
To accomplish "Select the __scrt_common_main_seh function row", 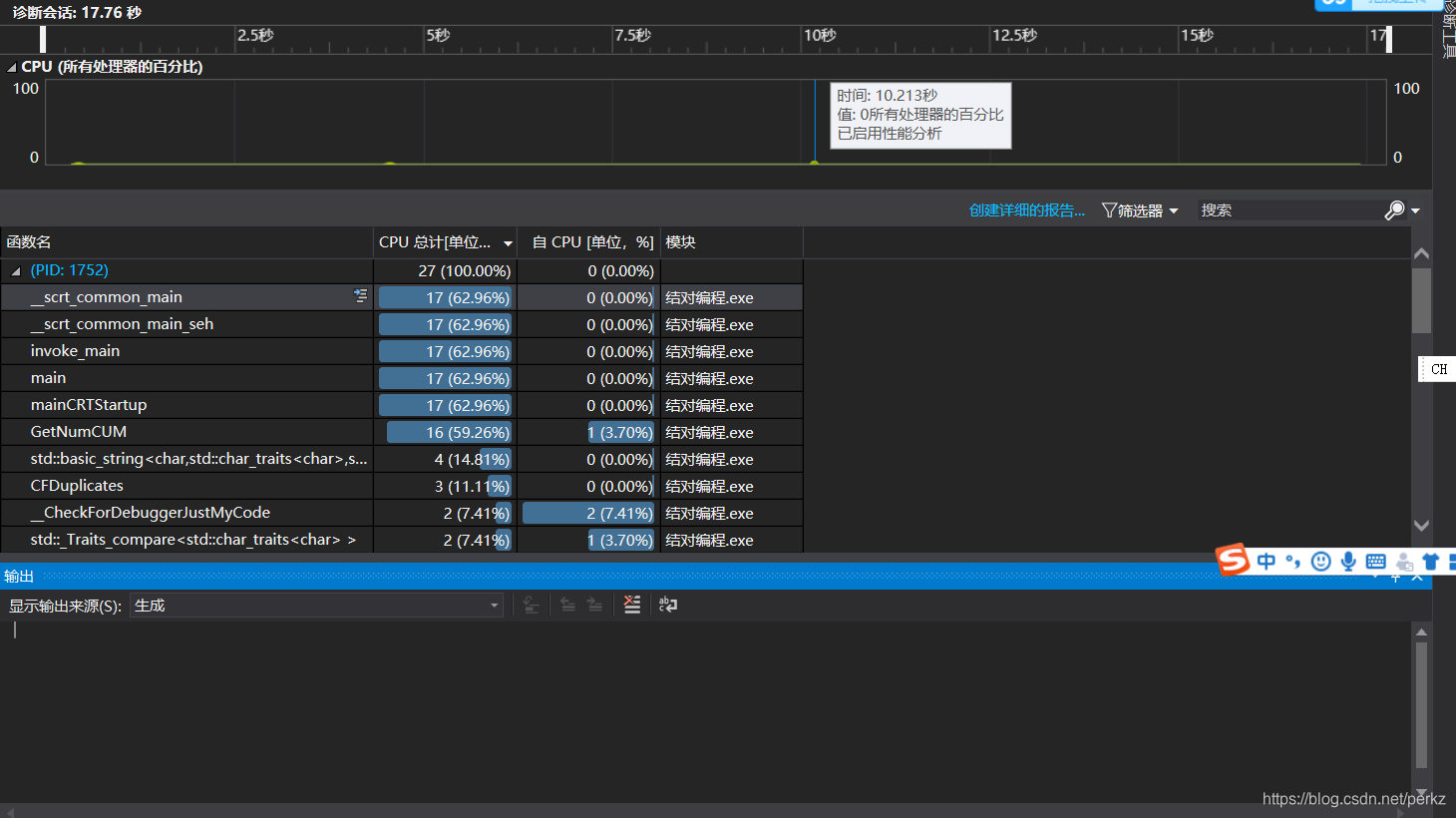I will click(402, 324).
